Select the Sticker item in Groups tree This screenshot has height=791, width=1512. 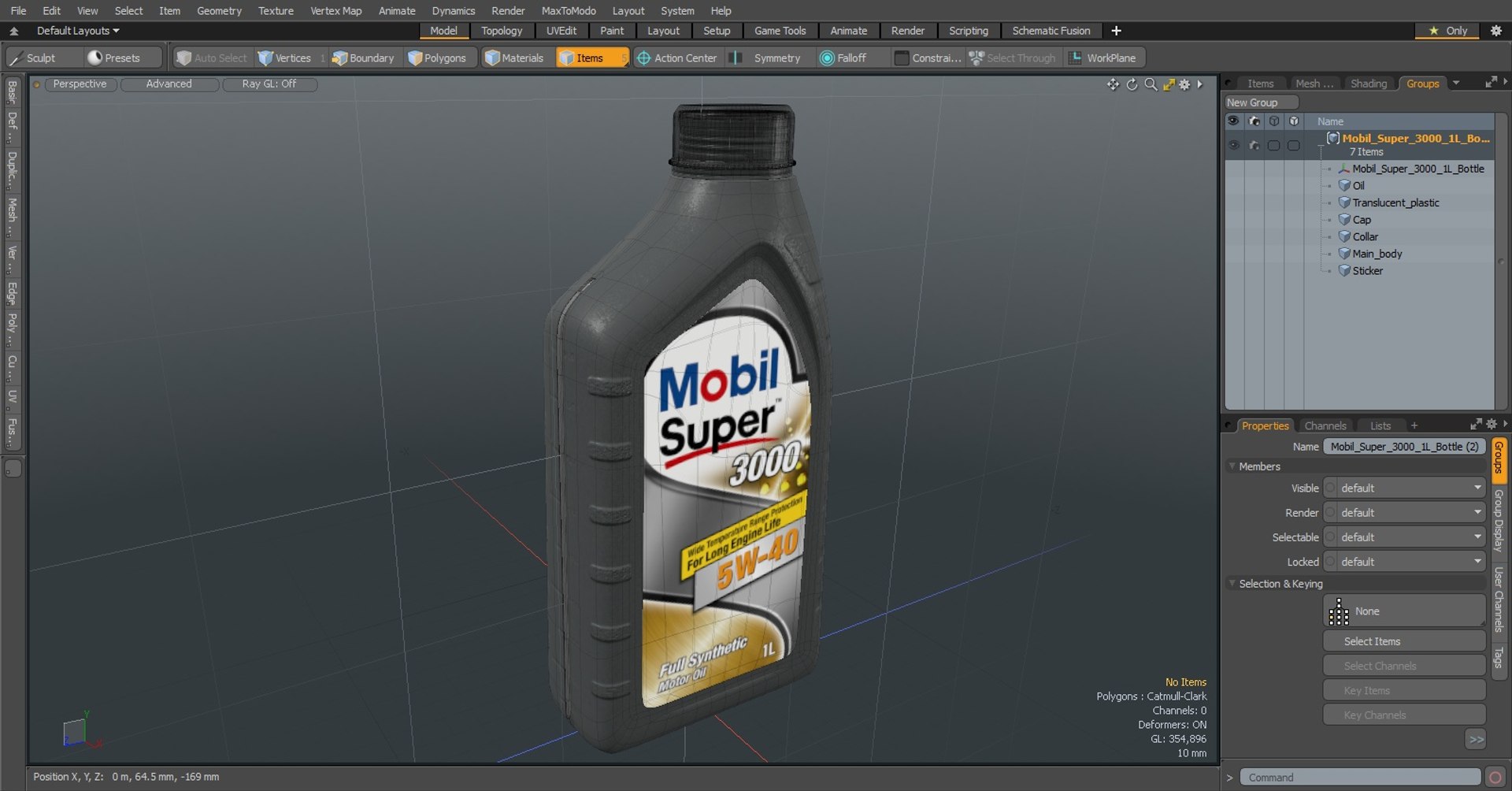click(x=1368, y=271)
